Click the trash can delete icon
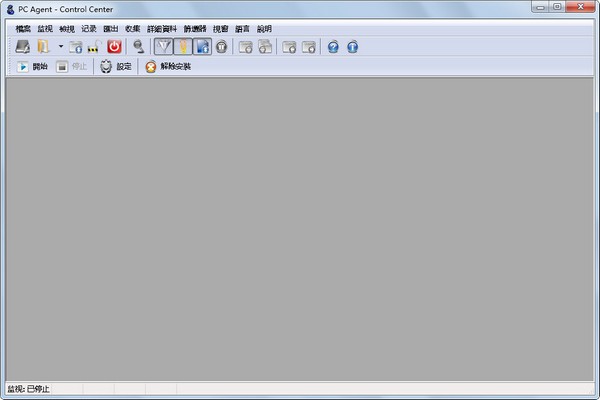The image size is (600, 400). point(222,47)
